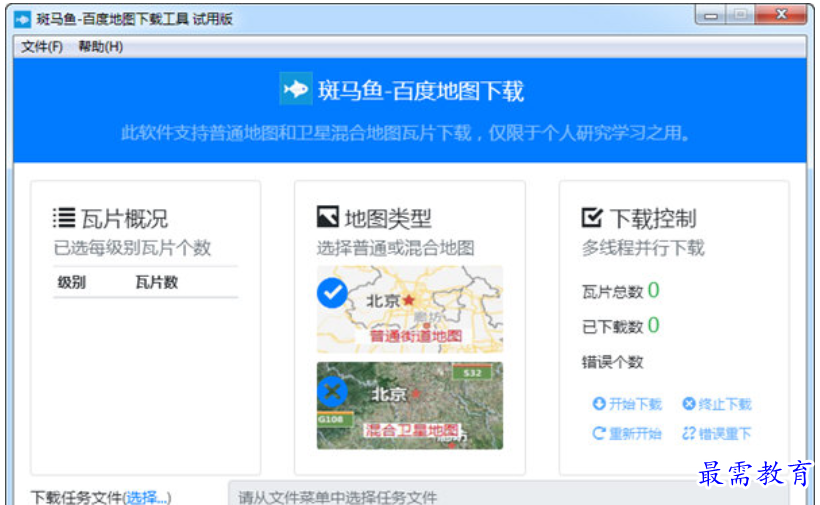This screenshot has height=505, width=820.
Task: Click the title bar app icon
Action: (x=22, y=20)
